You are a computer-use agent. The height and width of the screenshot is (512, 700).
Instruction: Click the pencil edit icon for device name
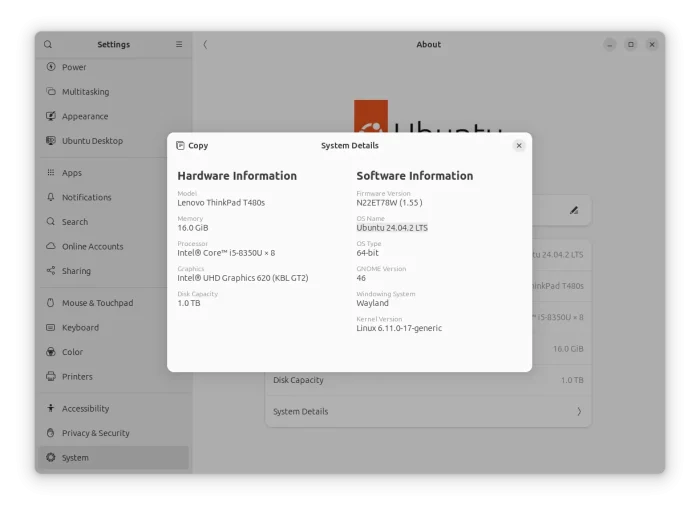(574, 210)
